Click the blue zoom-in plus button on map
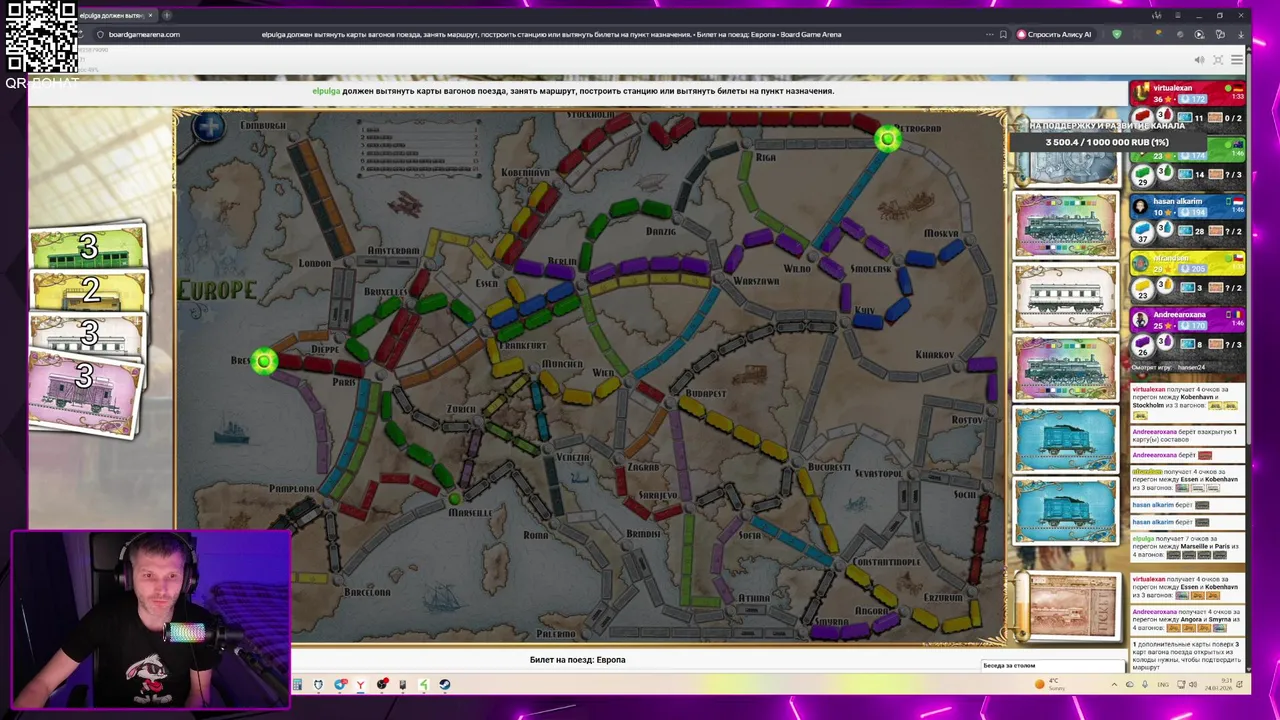 coord(209,127)
